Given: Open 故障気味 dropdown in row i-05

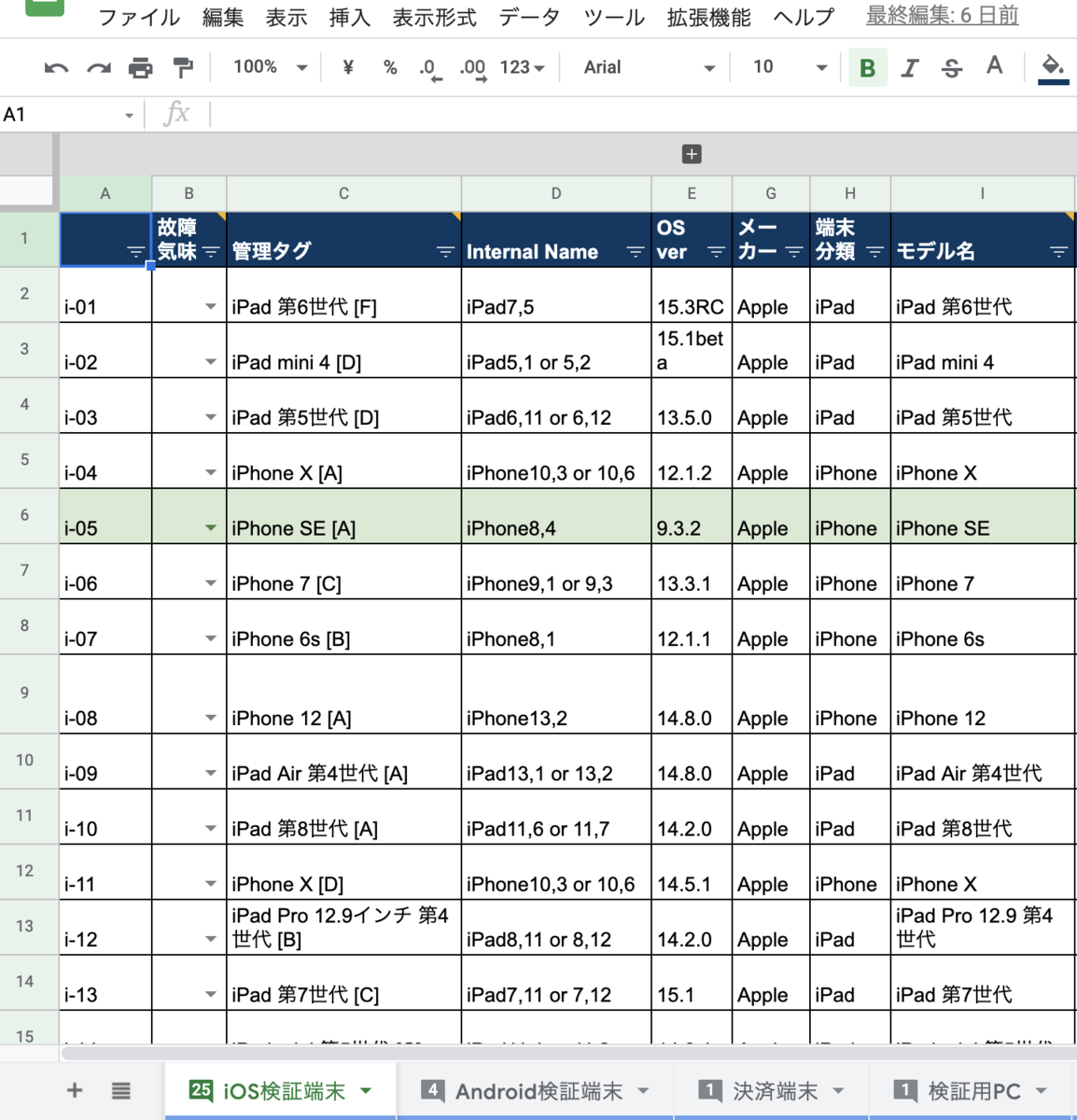Looking at the screenshot, I should point(211,528).
